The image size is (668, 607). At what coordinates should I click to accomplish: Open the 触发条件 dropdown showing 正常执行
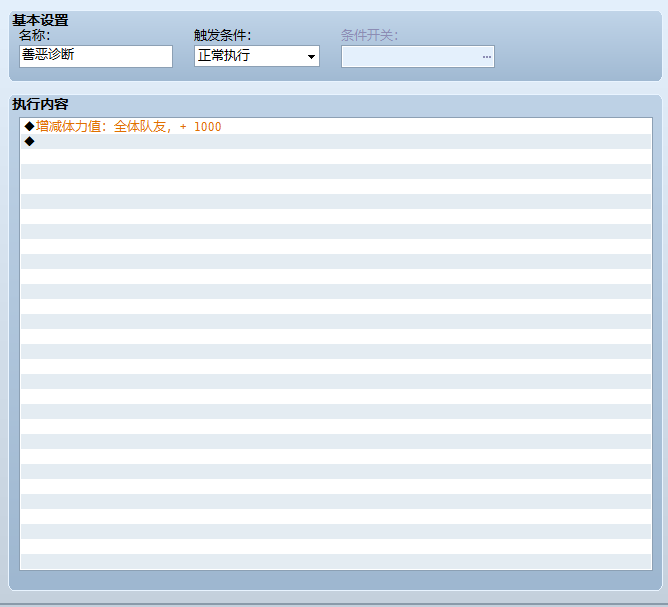click(x=257, y=56)
